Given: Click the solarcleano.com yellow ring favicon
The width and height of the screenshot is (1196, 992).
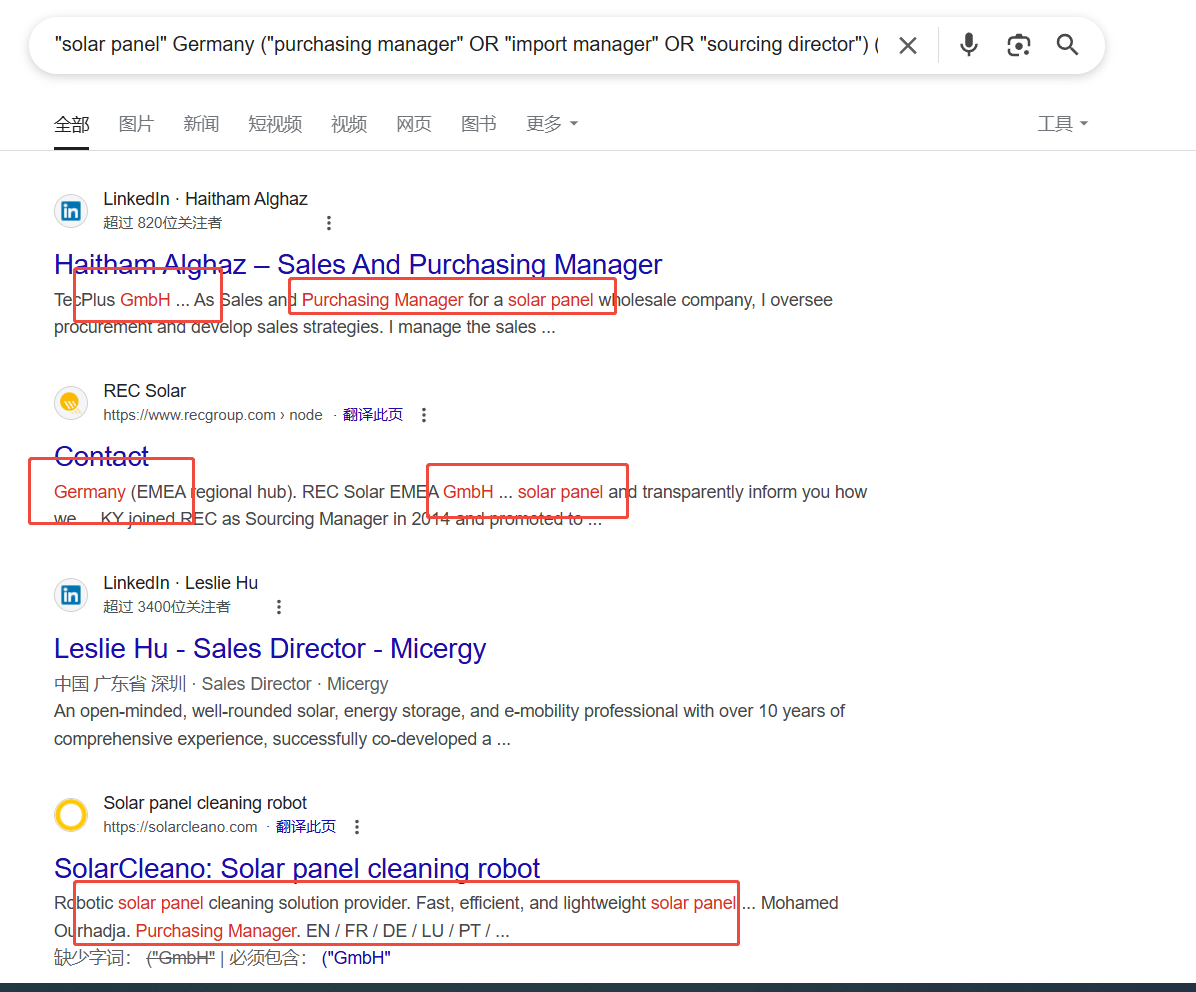Looking at the screenshot, I should [x=71, y=814].
